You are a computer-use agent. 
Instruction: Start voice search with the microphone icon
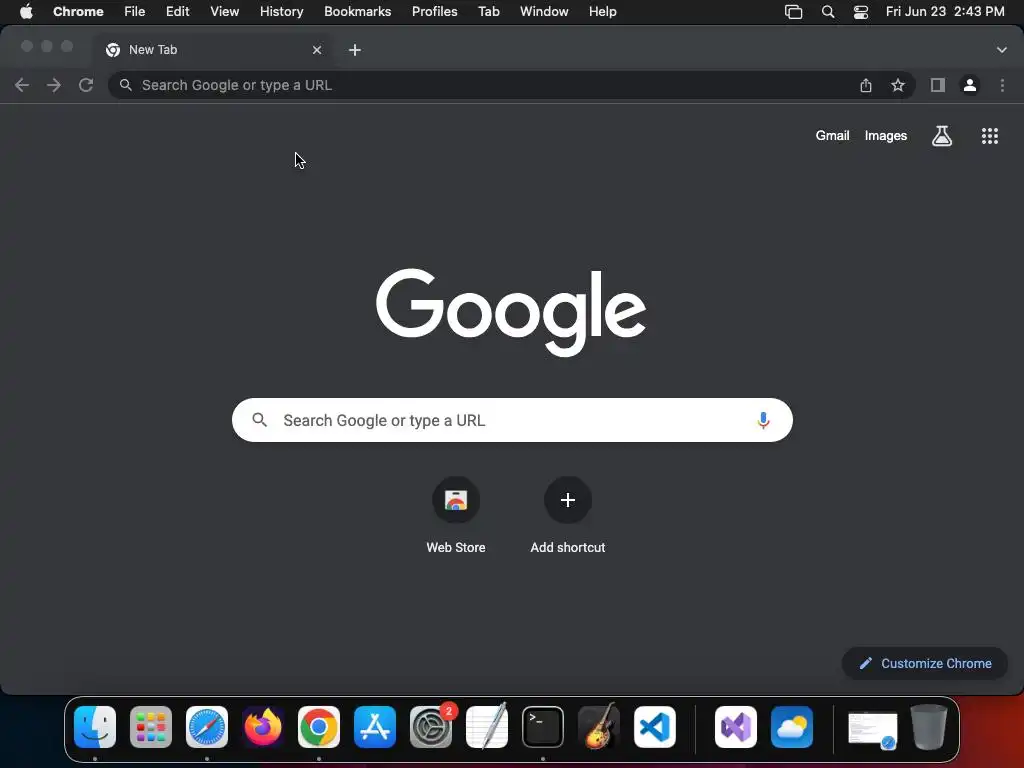pos(763,420)
